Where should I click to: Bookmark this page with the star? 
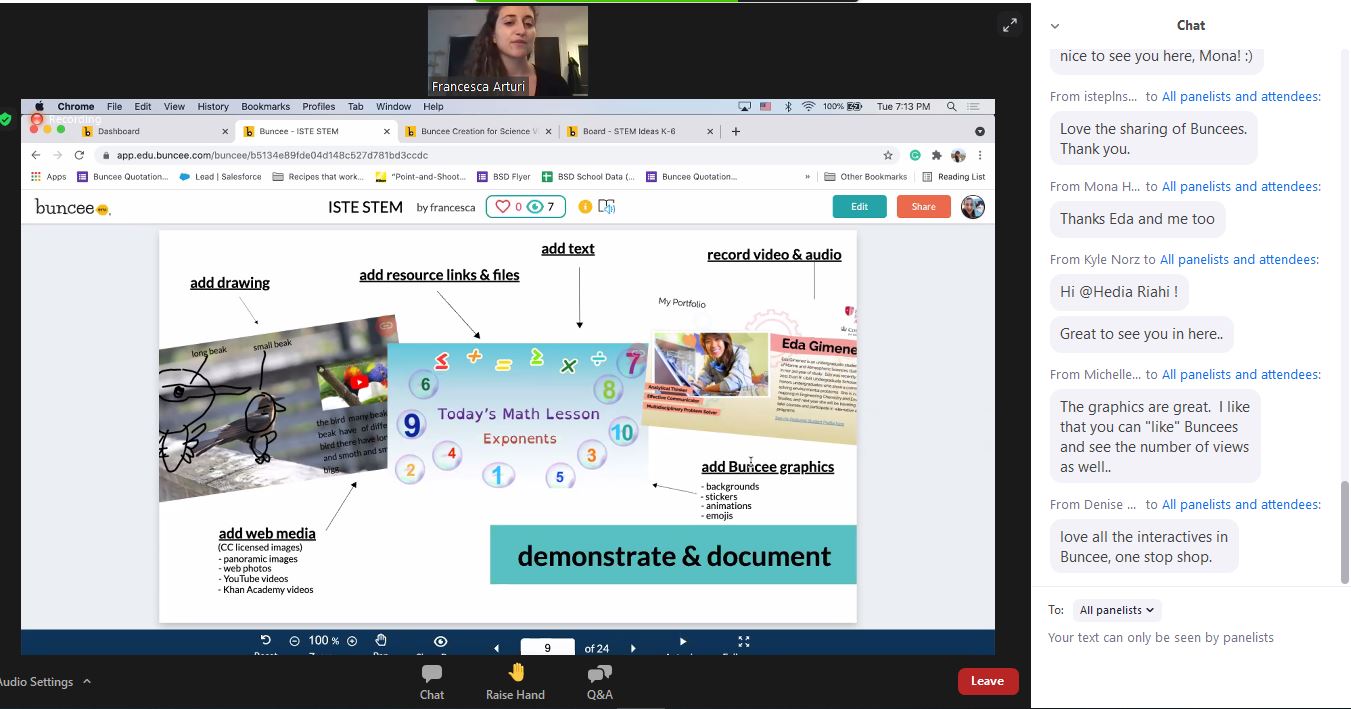coord(887,155)
